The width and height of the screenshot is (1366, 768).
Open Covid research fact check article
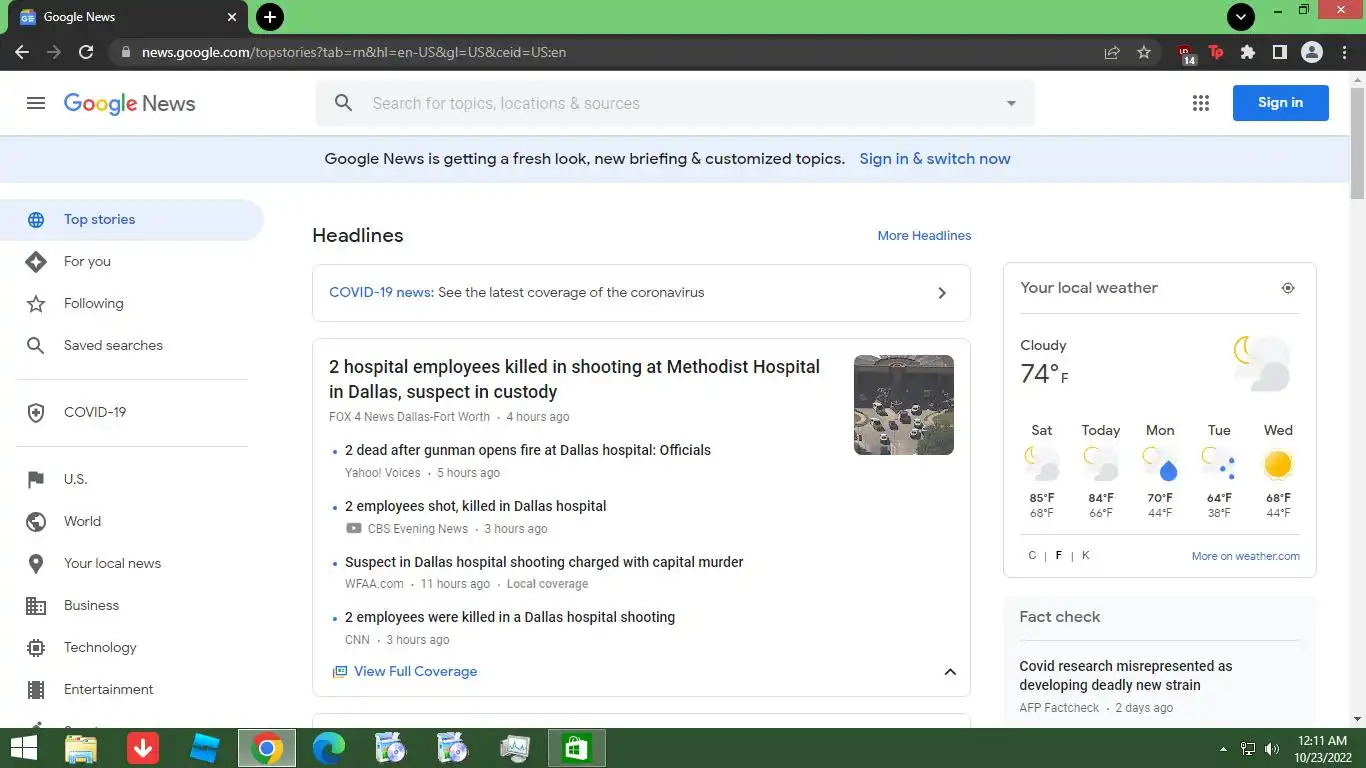coord(1125,676)
